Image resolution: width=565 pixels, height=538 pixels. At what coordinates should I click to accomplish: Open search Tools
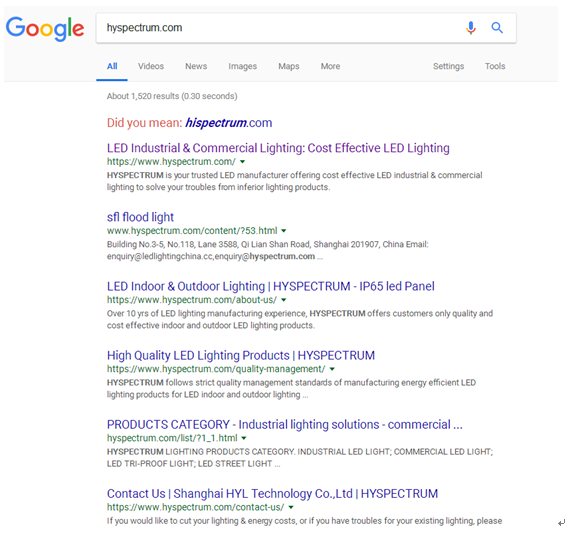tap(495, 66)
